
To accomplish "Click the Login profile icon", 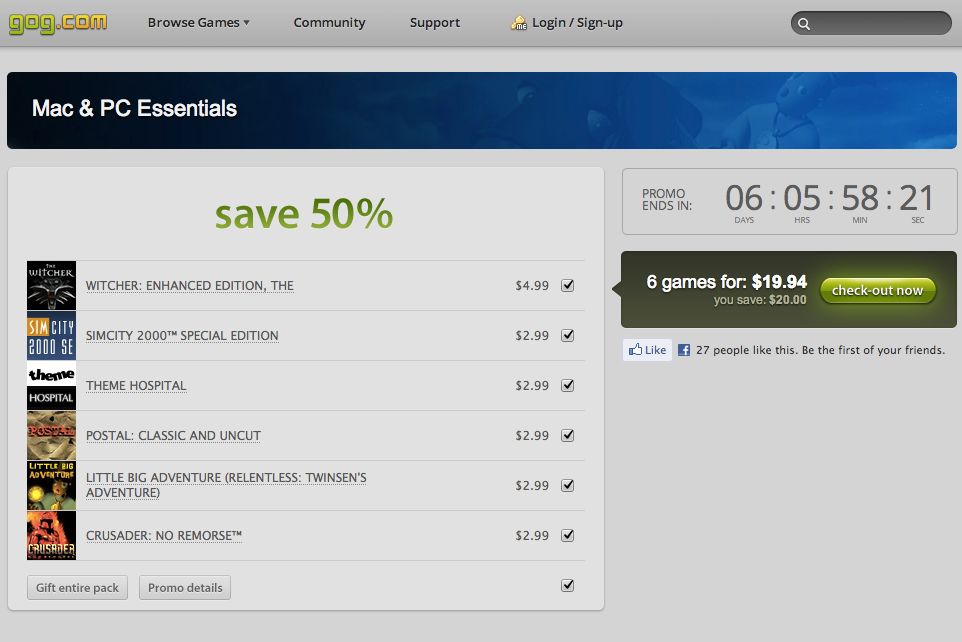I will (x=519, y=23).
